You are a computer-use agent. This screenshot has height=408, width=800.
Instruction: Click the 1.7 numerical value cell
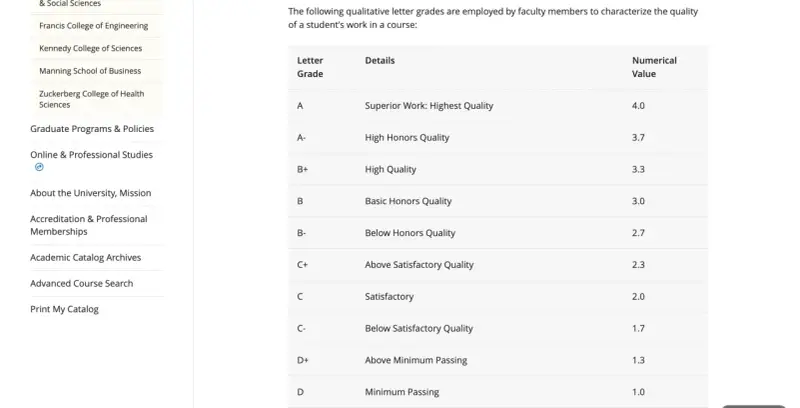[638, 328]
